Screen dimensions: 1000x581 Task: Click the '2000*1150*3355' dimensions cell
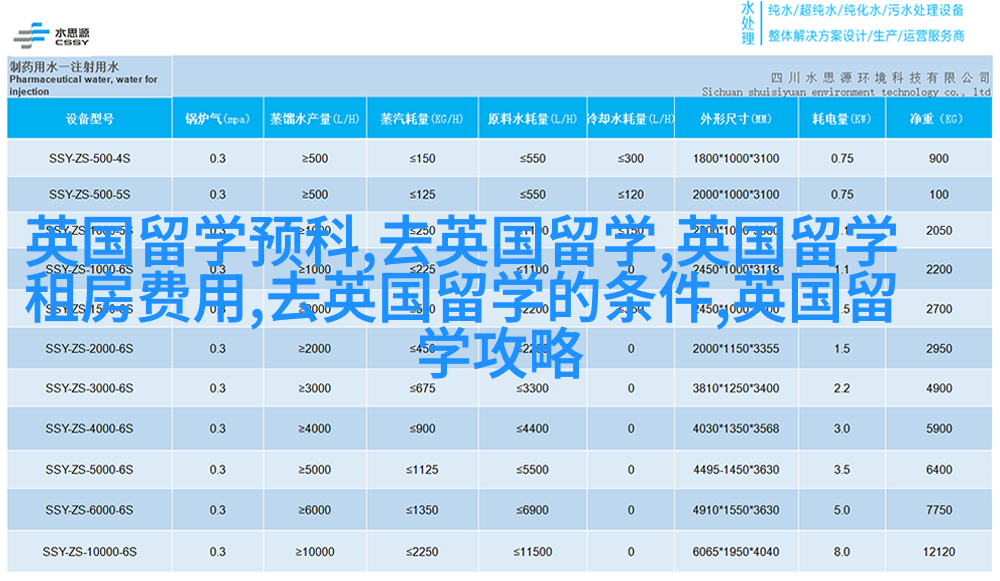coord(736,349)
